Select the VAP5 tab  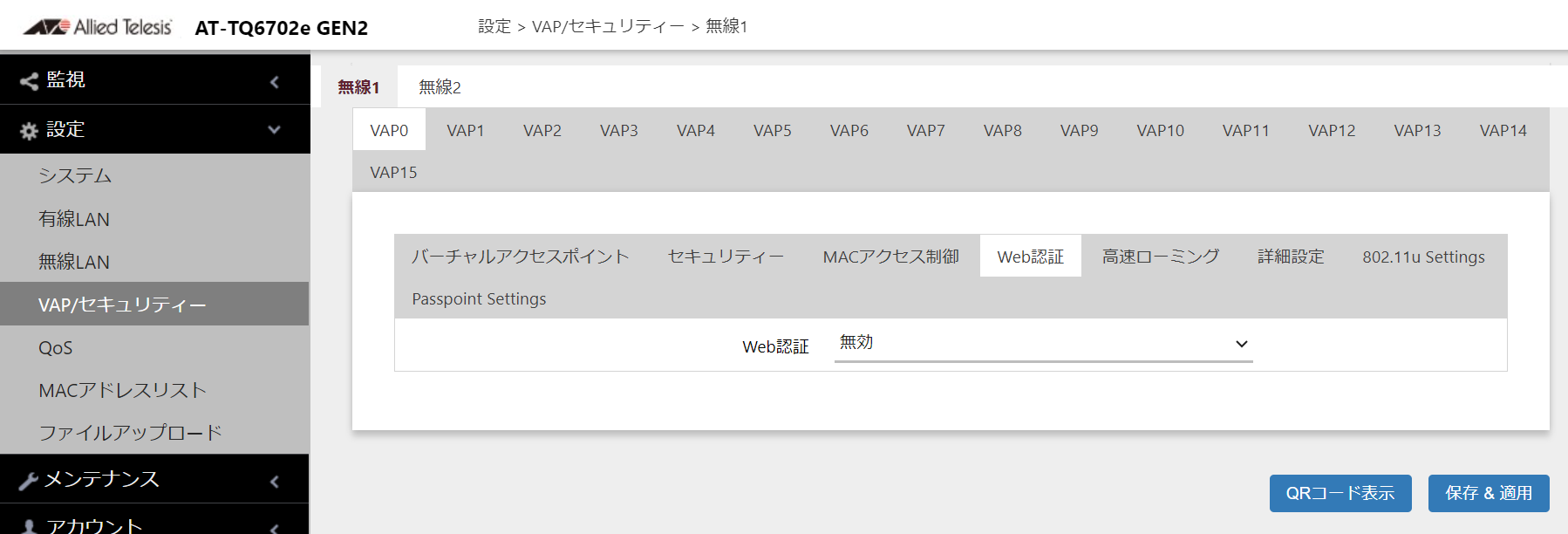tap(773, 130)
